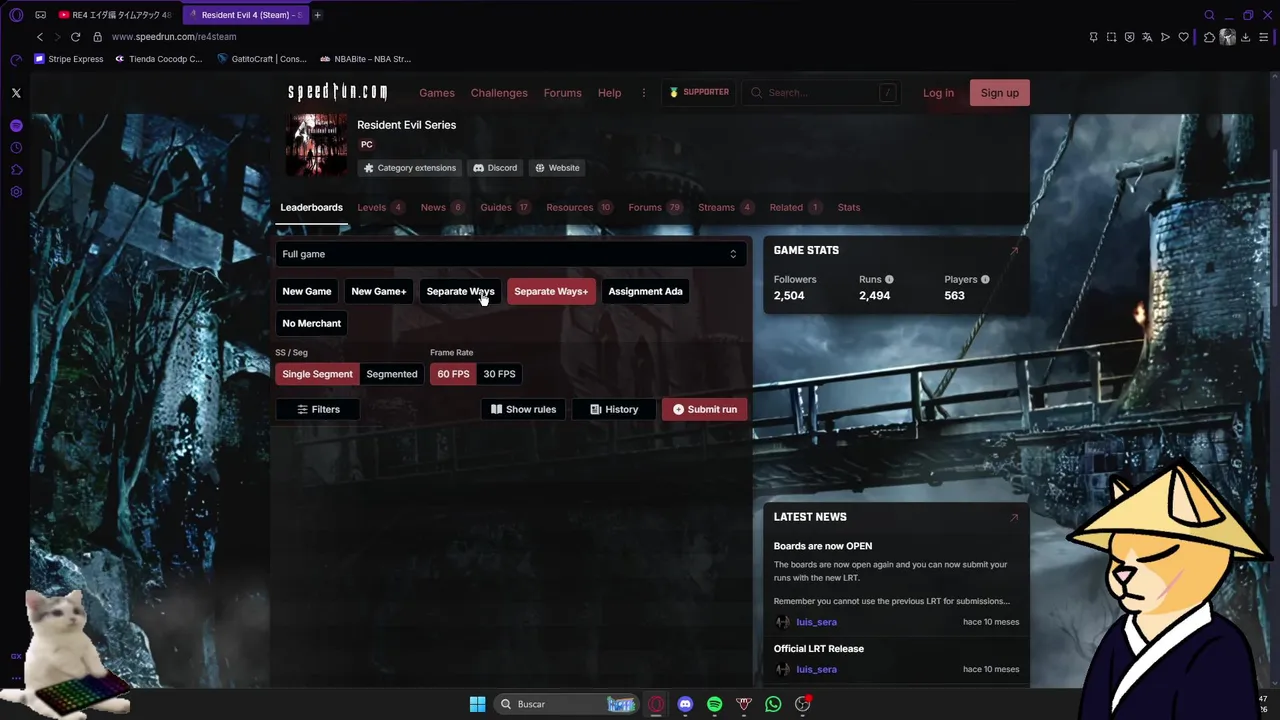The height and width of the screenshot is (720, 1280).
Task: Open sidebar settings gear icon
Action: coord(16,192)
